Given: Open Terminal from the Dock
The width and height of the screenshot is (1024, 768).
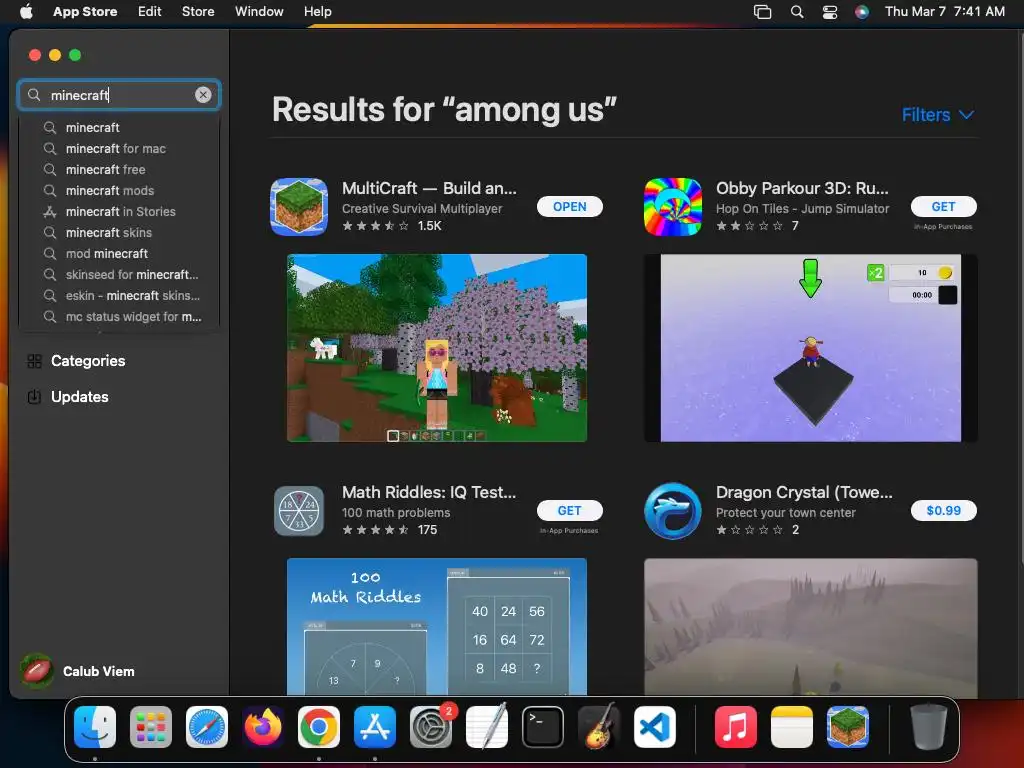Looking at the screenshot, I should (543, 727).
